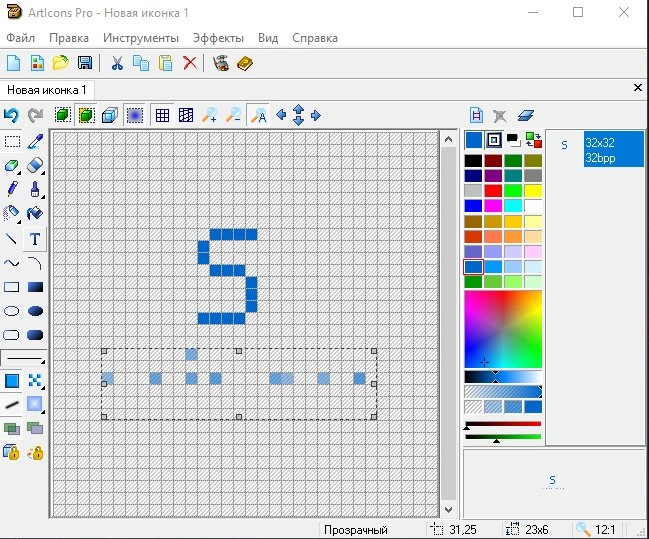Open the help book icon
649x539 pixels.
point(245,63)
